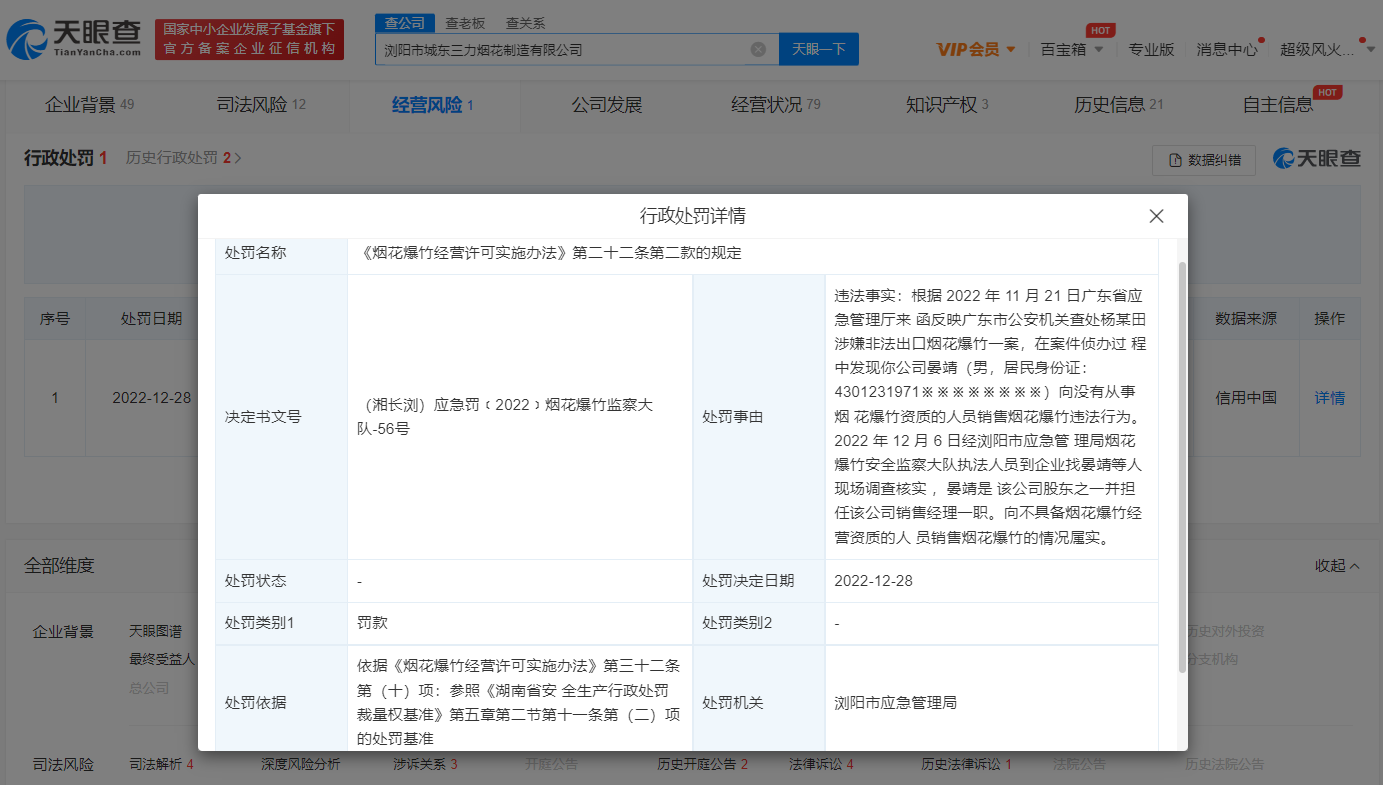Select the 查关系 search tab
This screenshot has height=785, width=1383.
525,23
